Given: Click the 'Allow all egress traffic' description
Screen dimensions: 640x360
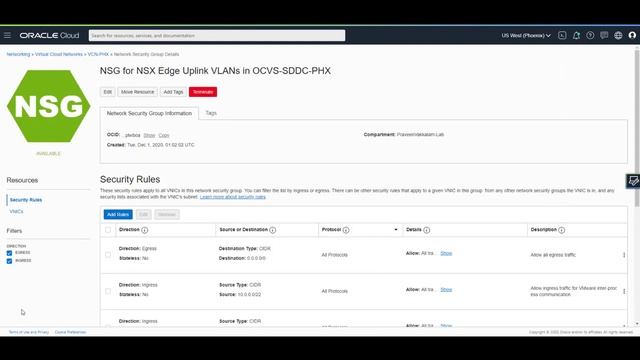Looking at the screenshot, I should click(553, 255).
